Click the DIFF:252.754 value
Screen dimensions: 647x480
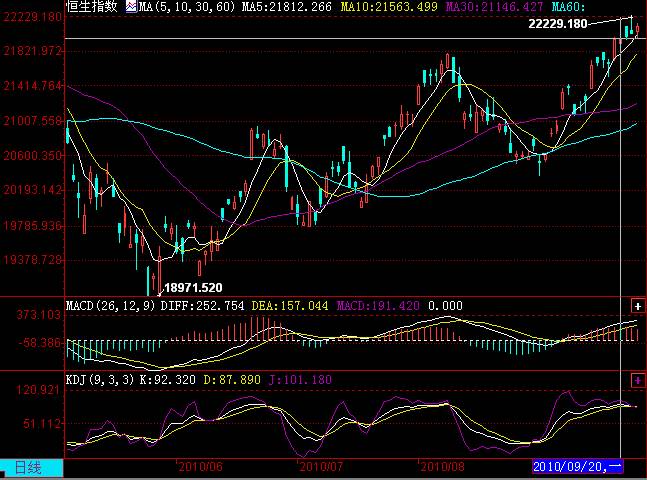click(202, 306)
